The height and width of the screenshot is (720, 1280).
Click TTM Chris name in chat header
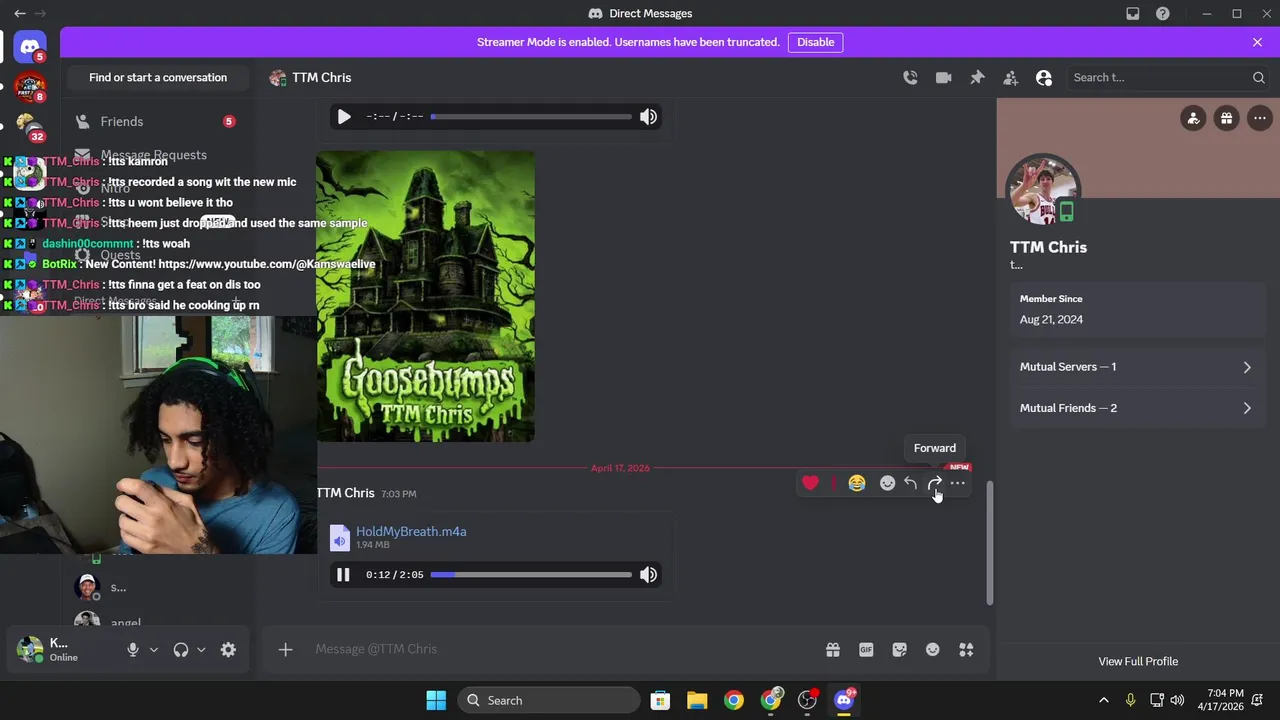(322, 78)
